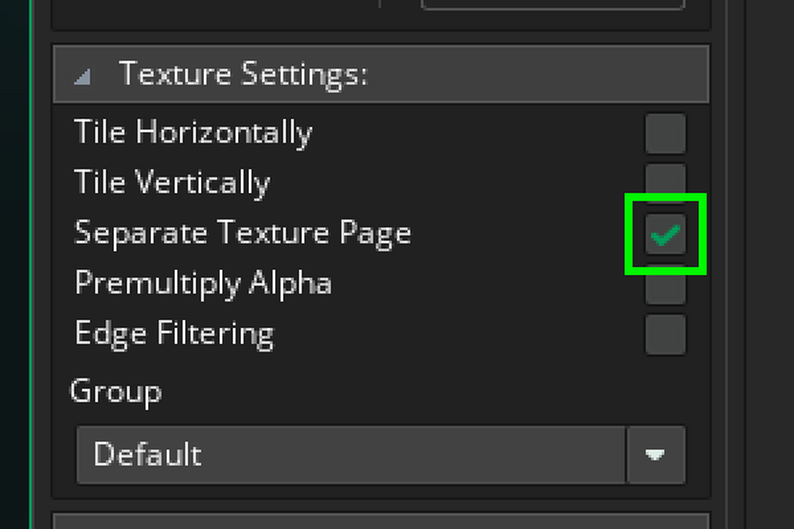Click the green checkmark icon

tap(665, 234)
